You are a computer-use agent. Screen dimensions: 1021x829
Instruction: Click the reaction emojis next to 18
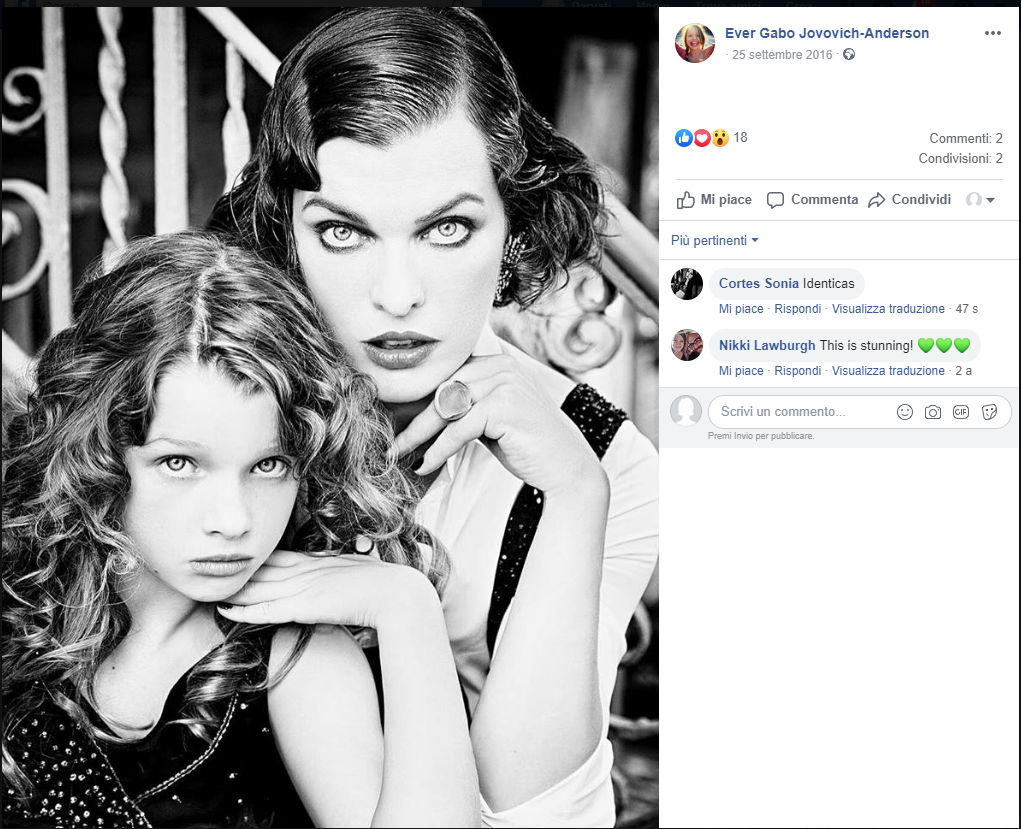(702, 138)
